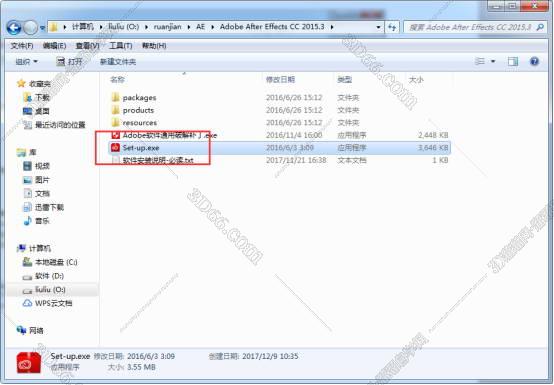Image resolution: width=554 pixels, height=385 pixels.
Task: Click 新建文件夹 toolbar button
Action: 118,62
